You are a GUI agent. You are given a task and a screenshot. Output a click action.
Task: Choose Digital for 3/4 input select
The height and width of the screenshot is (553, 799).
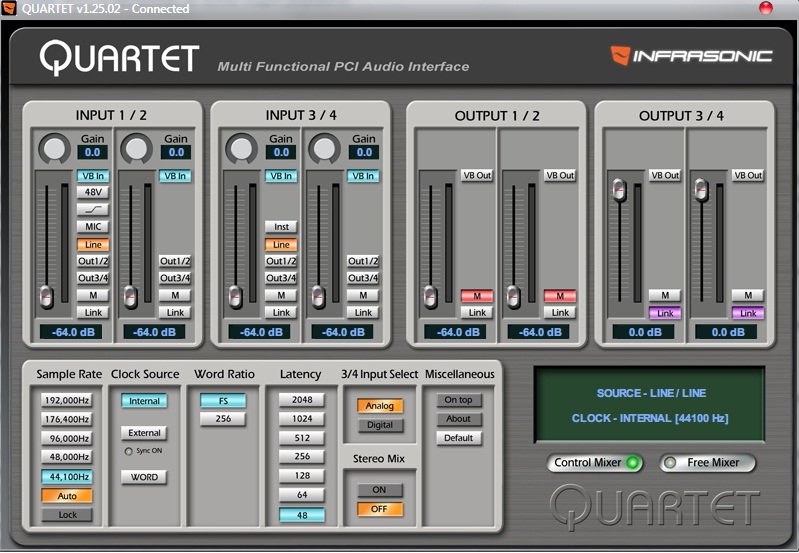[x=380, y=425]
